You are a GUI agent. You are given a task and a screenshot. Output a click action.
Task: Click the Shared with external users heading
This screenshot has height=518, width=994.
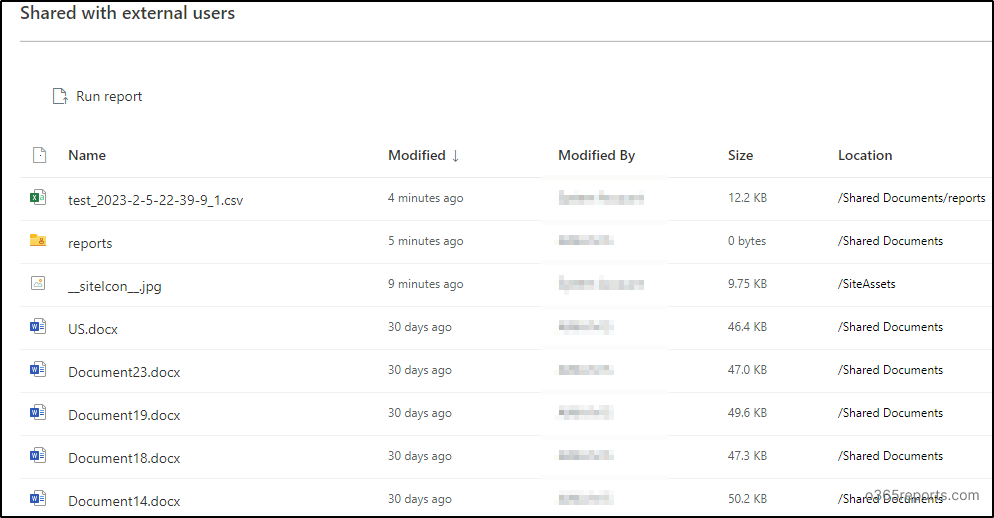[x=127, y=13]
